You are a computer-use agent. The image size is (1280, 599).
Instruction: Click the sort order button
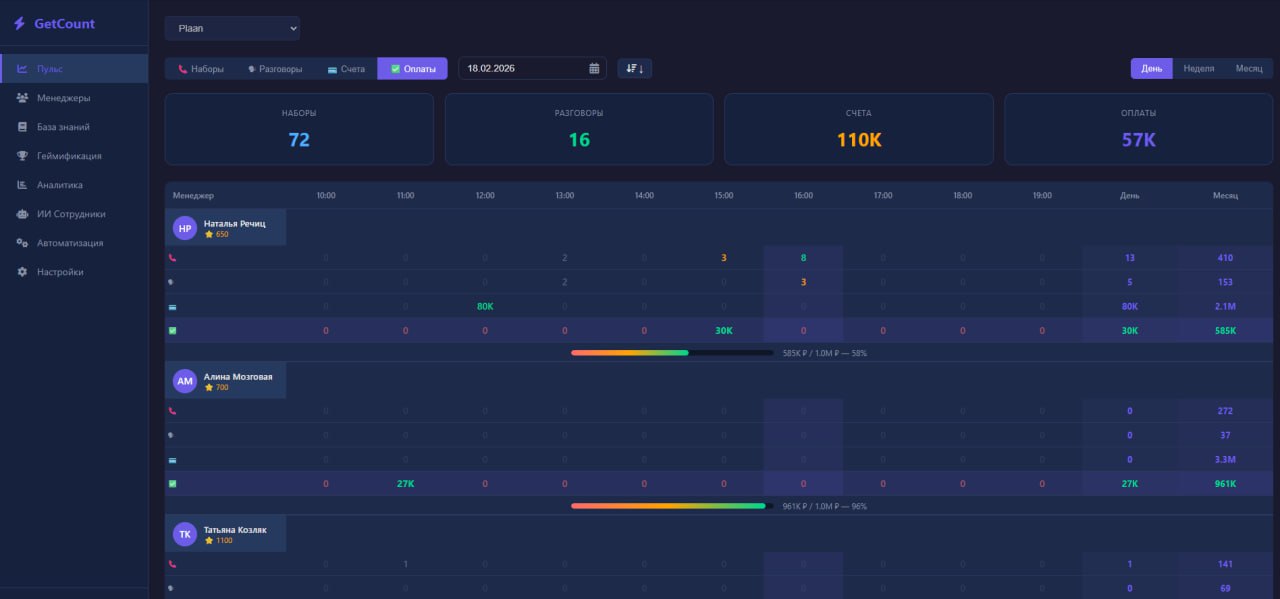coord(634,69)
